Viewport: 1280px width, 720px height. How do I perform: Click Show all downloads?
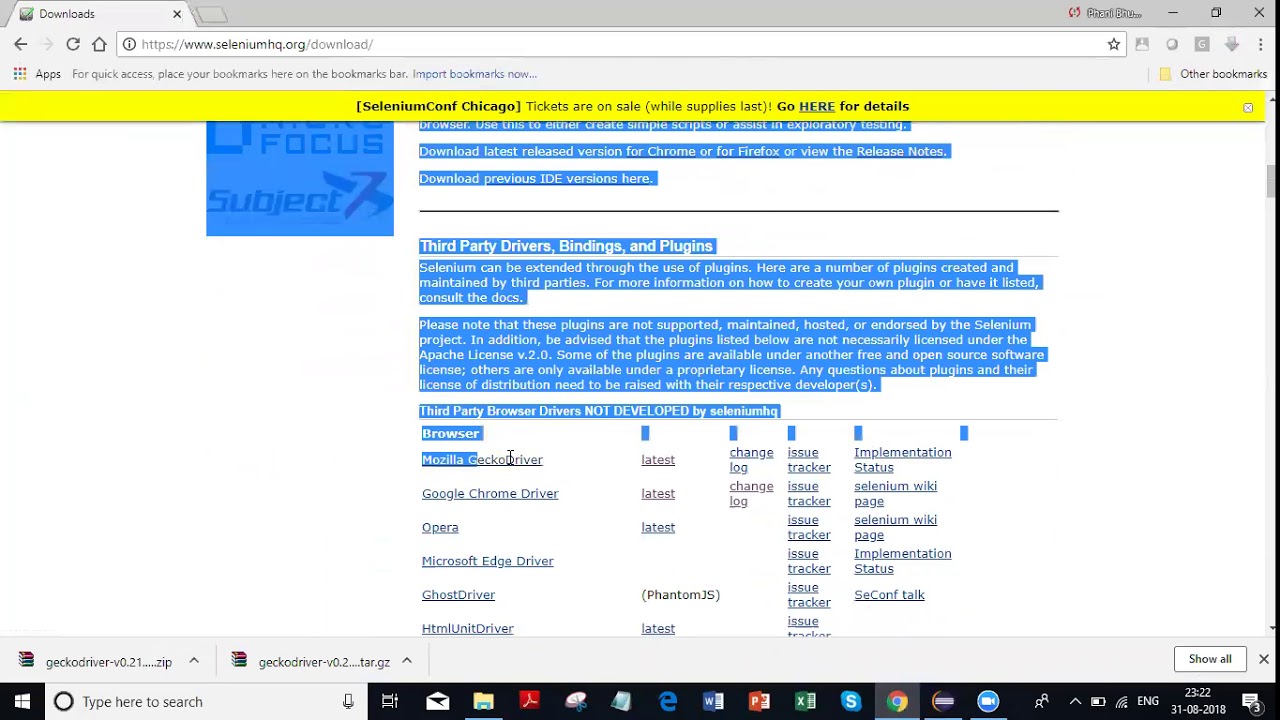pyautogui.click(x=1210, y=659)
